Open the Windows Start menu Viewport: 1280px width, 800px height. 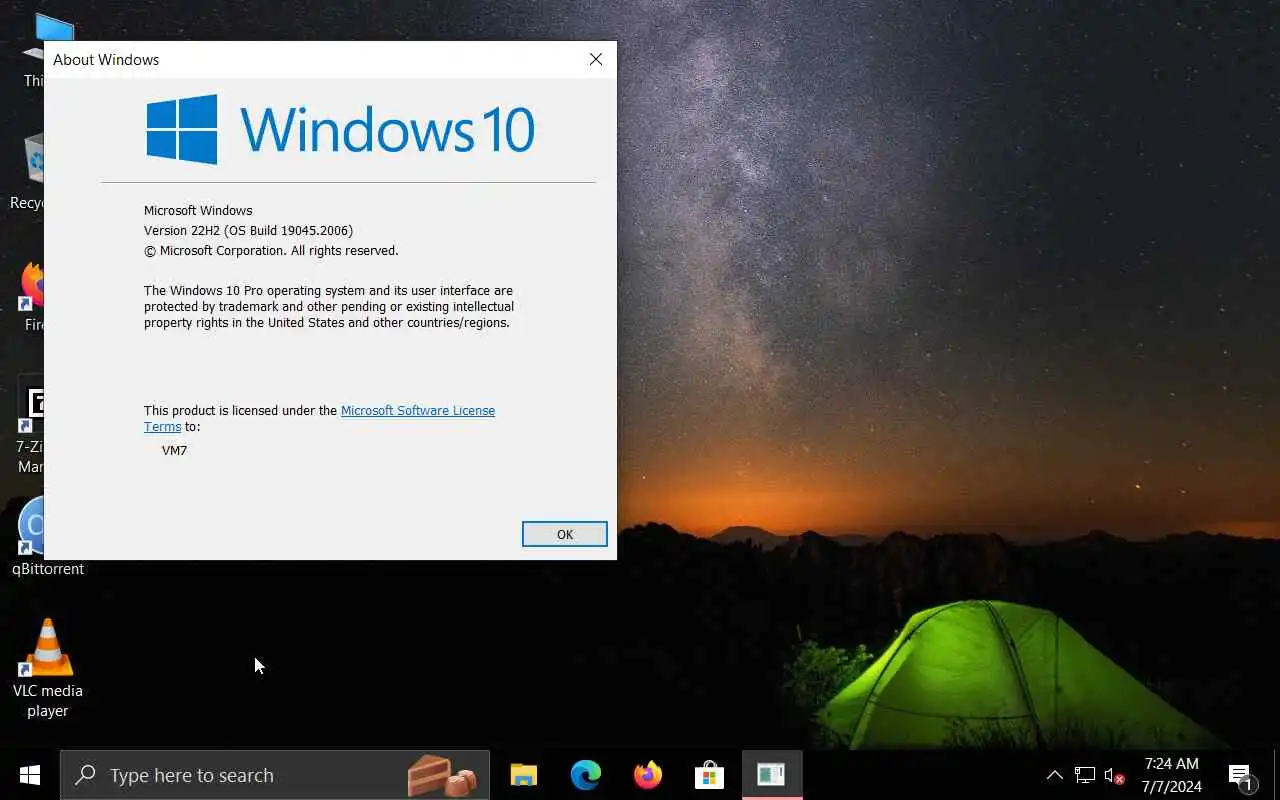[x=30, y=775]
